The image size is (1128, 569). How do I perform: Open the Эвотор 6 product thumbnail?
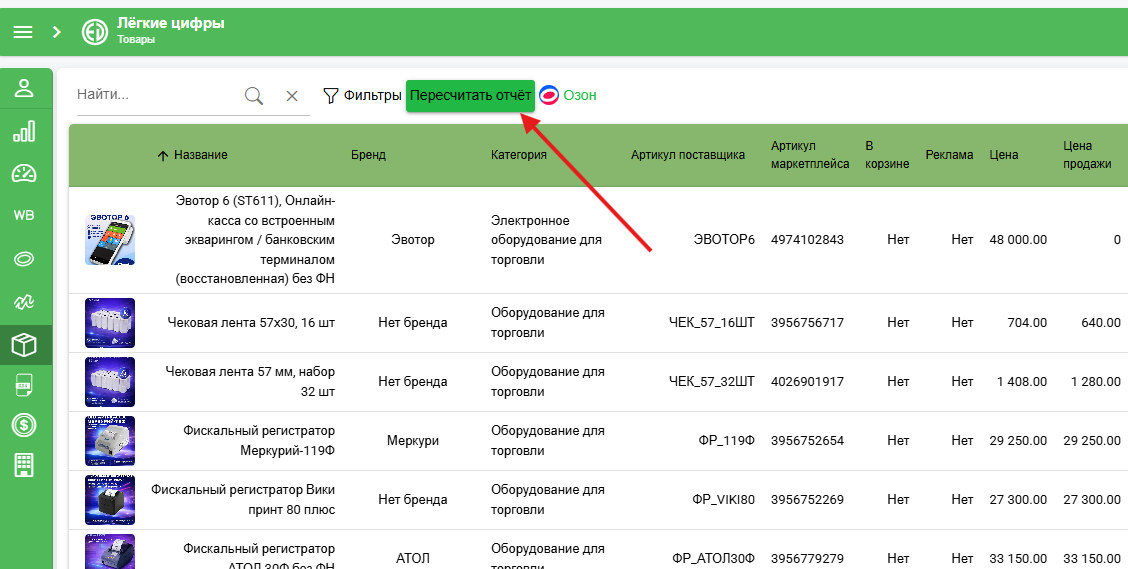coord(110,240)
